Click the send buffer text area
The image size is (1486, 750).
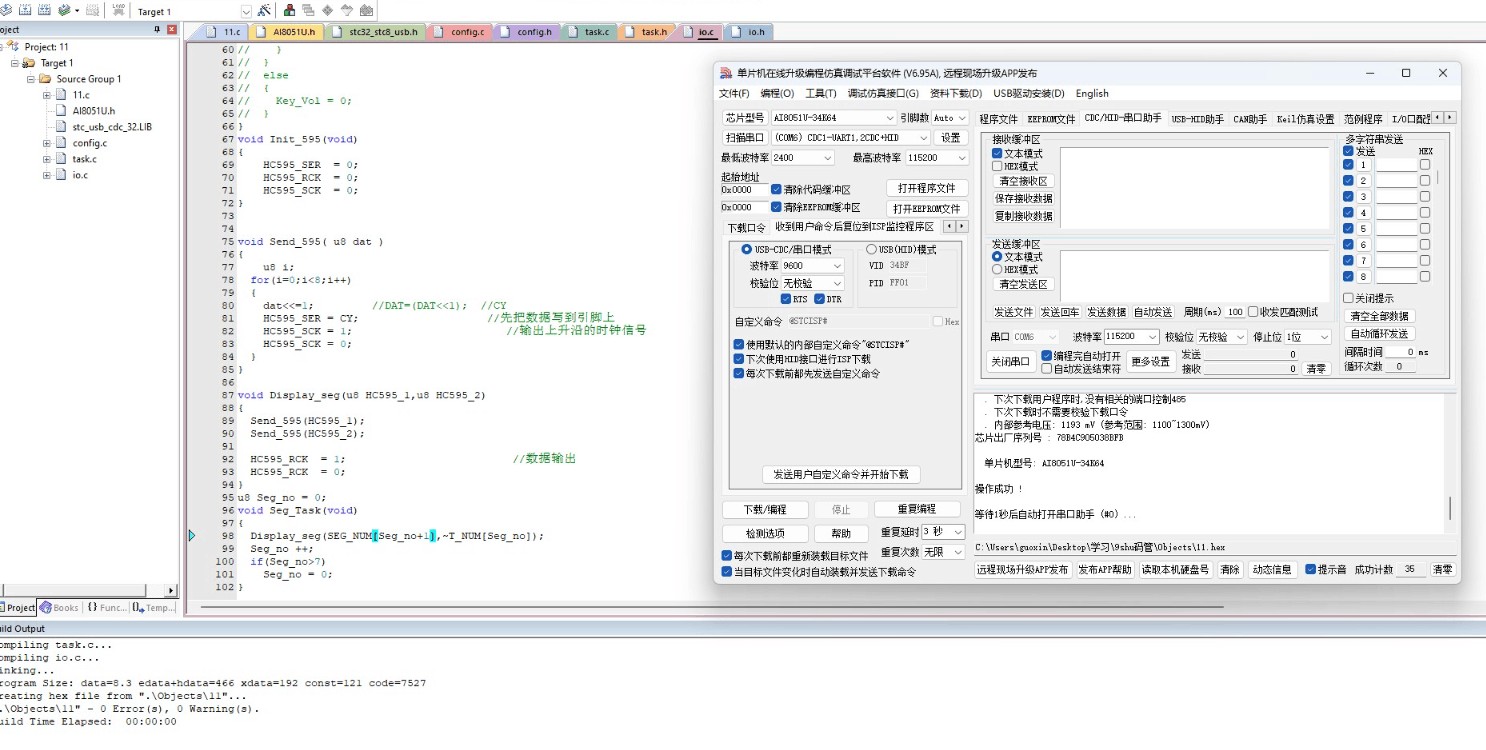(1195, 275)
